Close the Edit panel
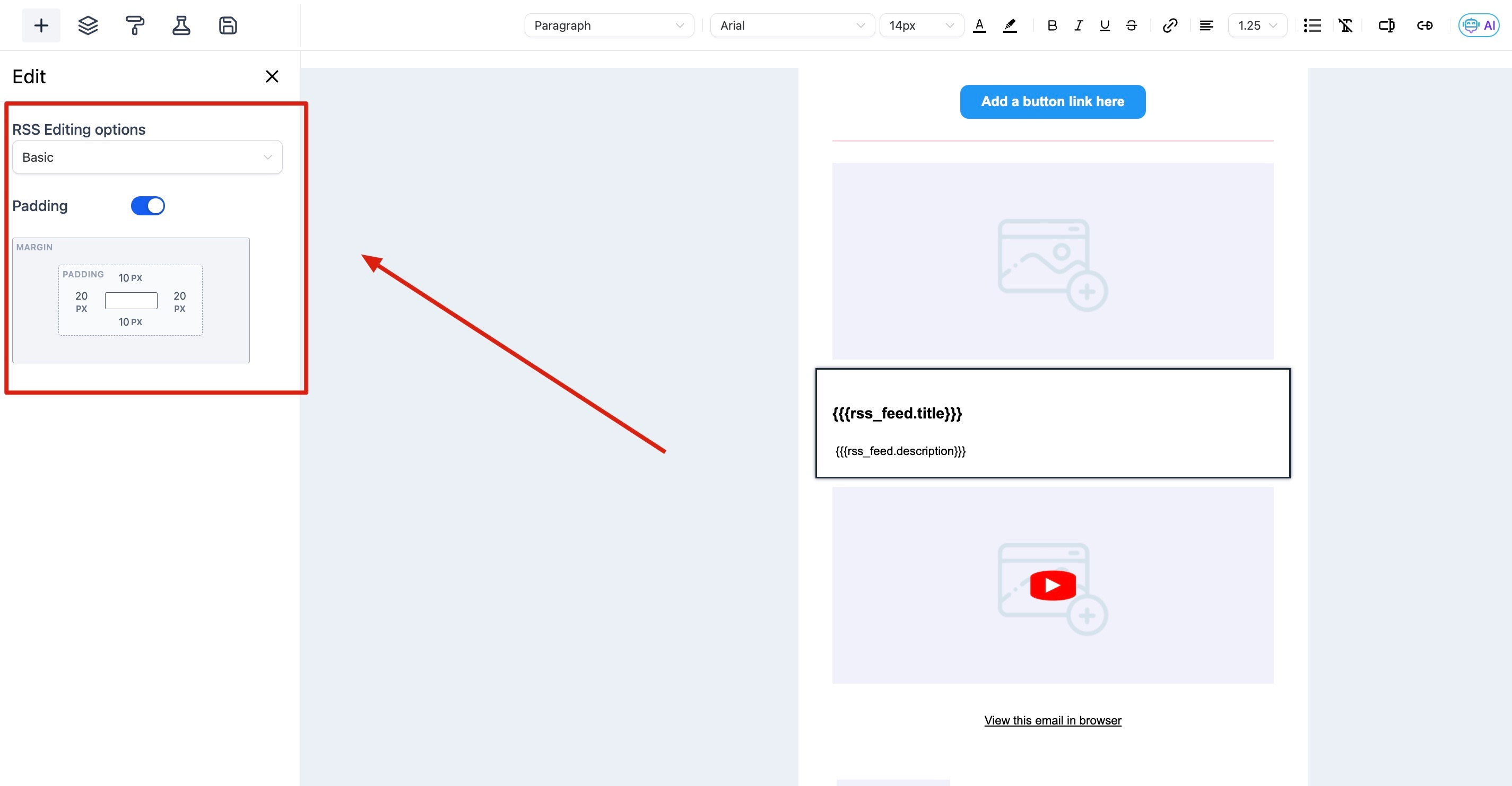 point(272,76)
